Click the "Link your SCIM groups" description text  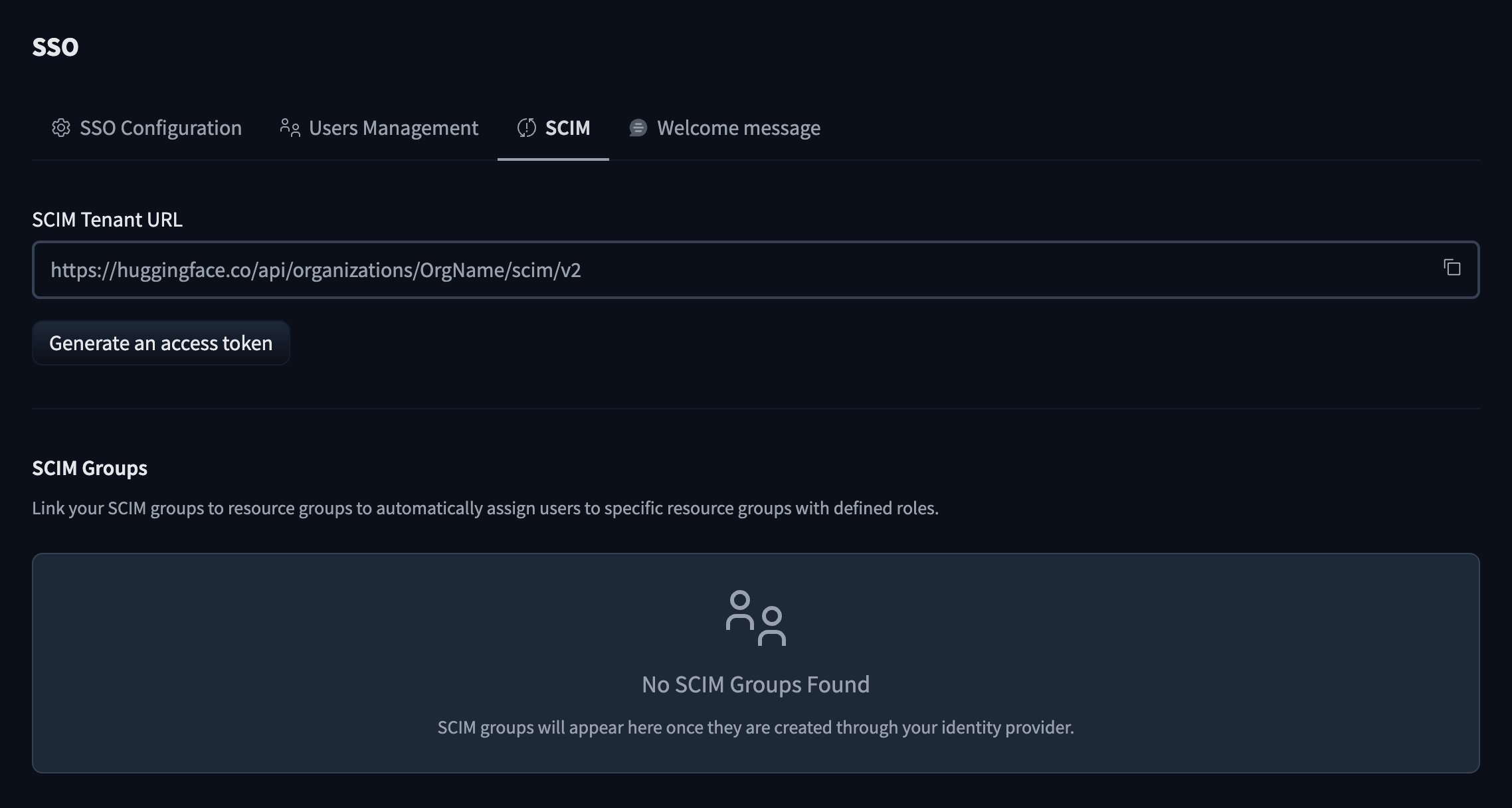tap(485, 508)
